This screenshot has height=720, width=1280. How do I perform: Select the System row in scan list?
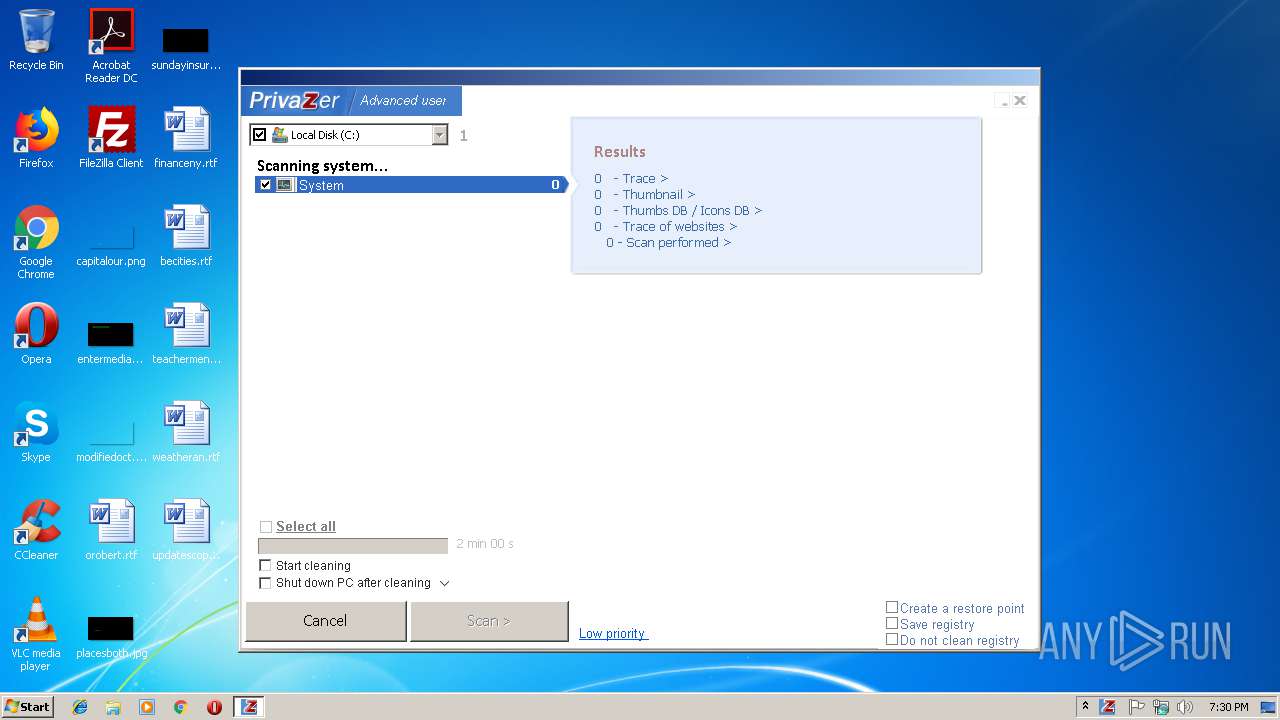pyautogui.click(x=411, y=185)
